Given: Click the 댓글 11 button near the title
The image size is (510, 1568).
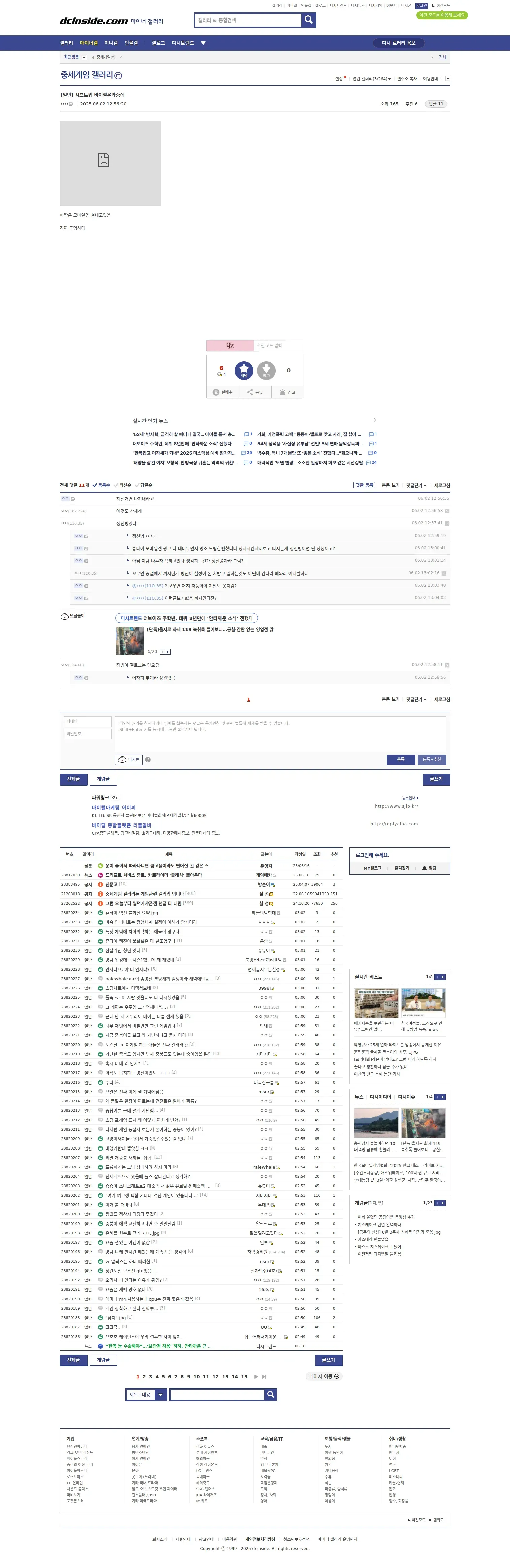Looking at the screenshot, I should [x=436, y=104].
